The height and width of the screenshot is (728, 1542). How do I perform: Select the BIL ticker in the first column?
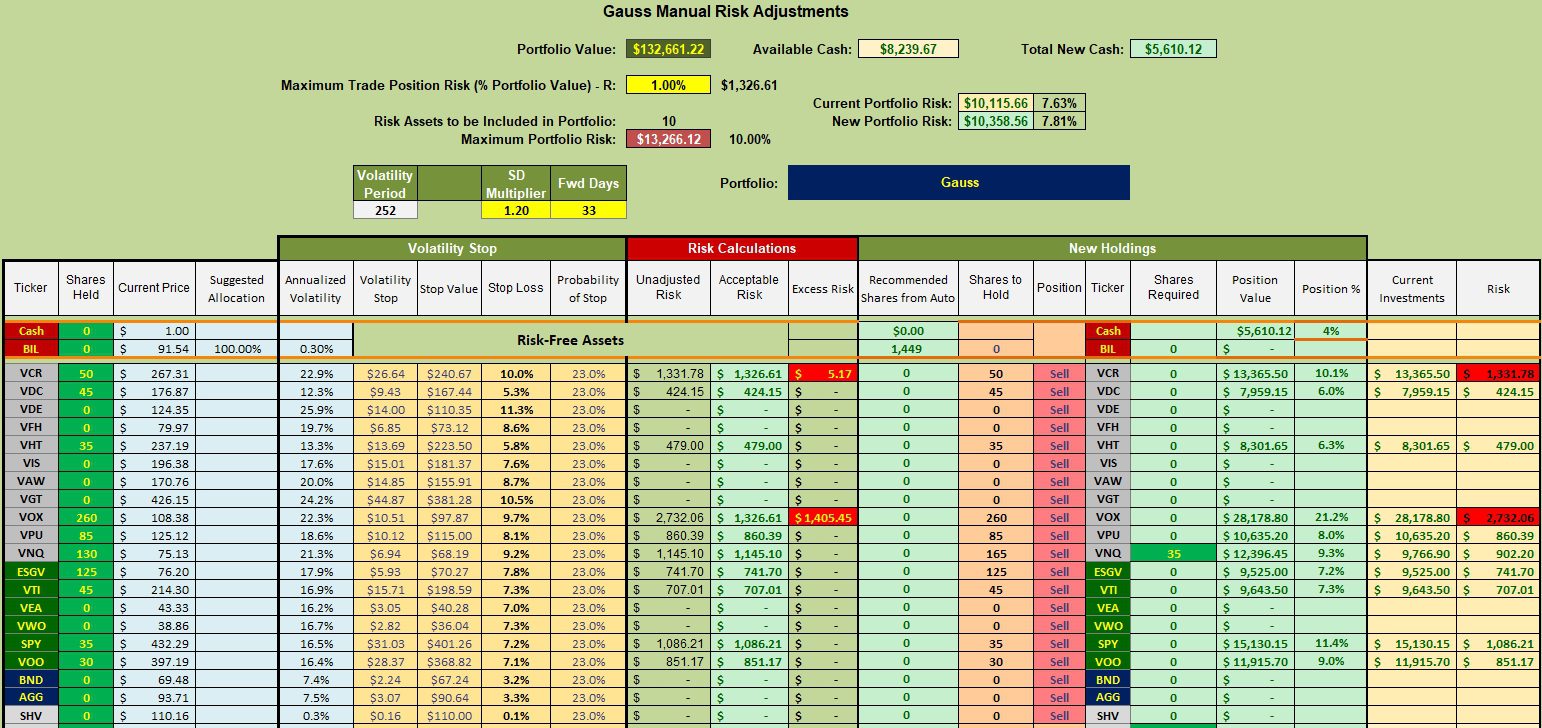point(31,349)
